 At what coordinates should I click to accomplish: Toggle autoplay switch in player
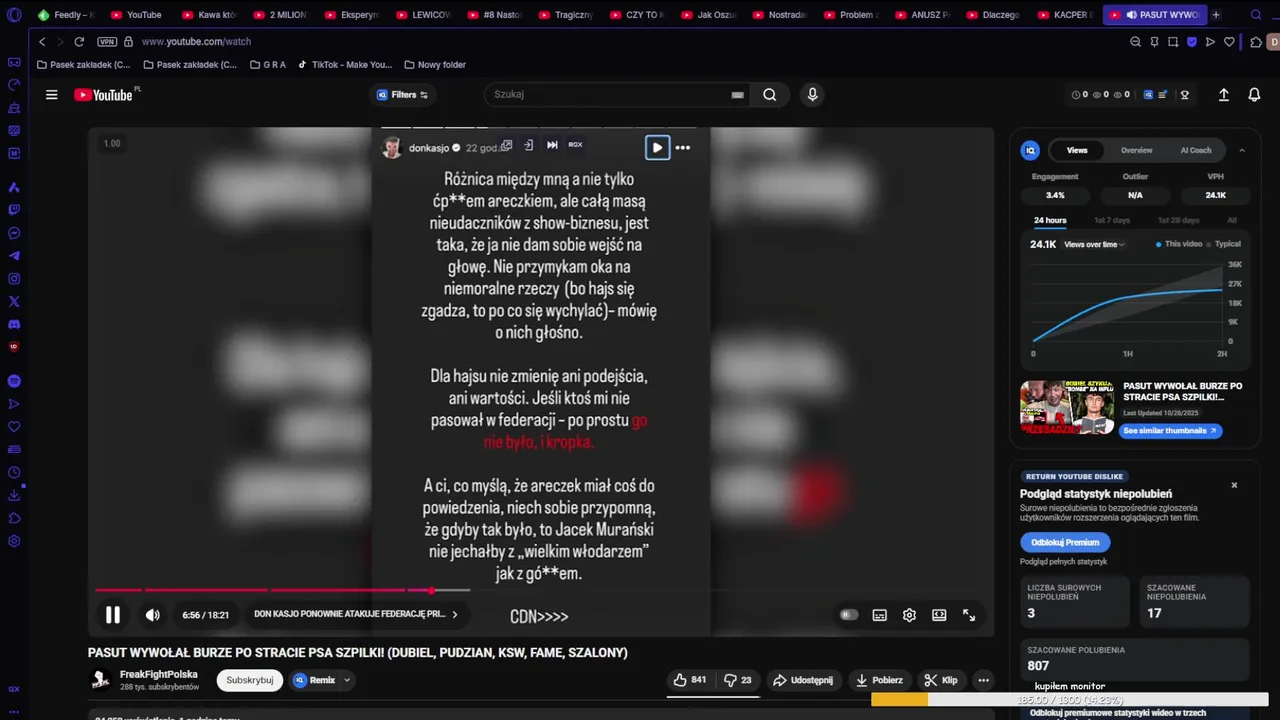click(849, 615)
